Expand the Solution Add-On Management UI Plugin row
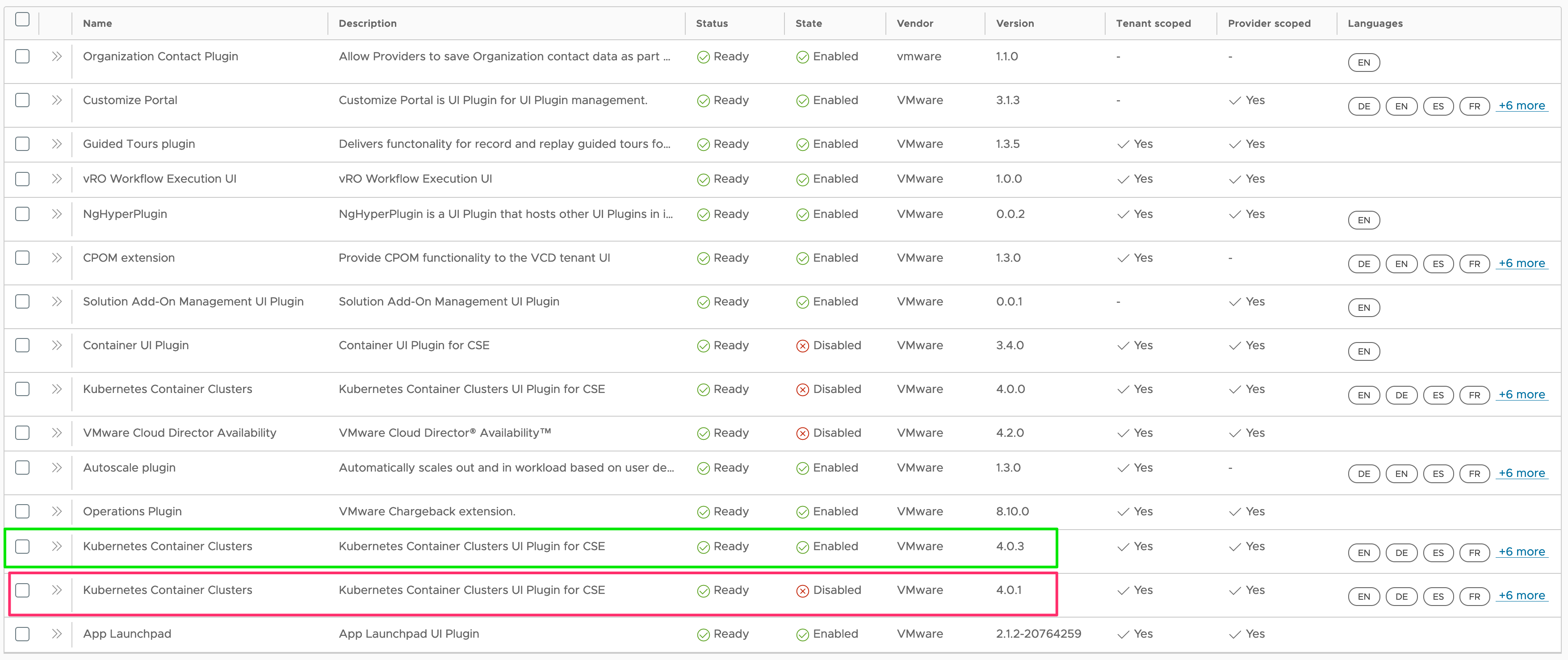This screenshot has width=1568, height=660. [x=57, y=302]
